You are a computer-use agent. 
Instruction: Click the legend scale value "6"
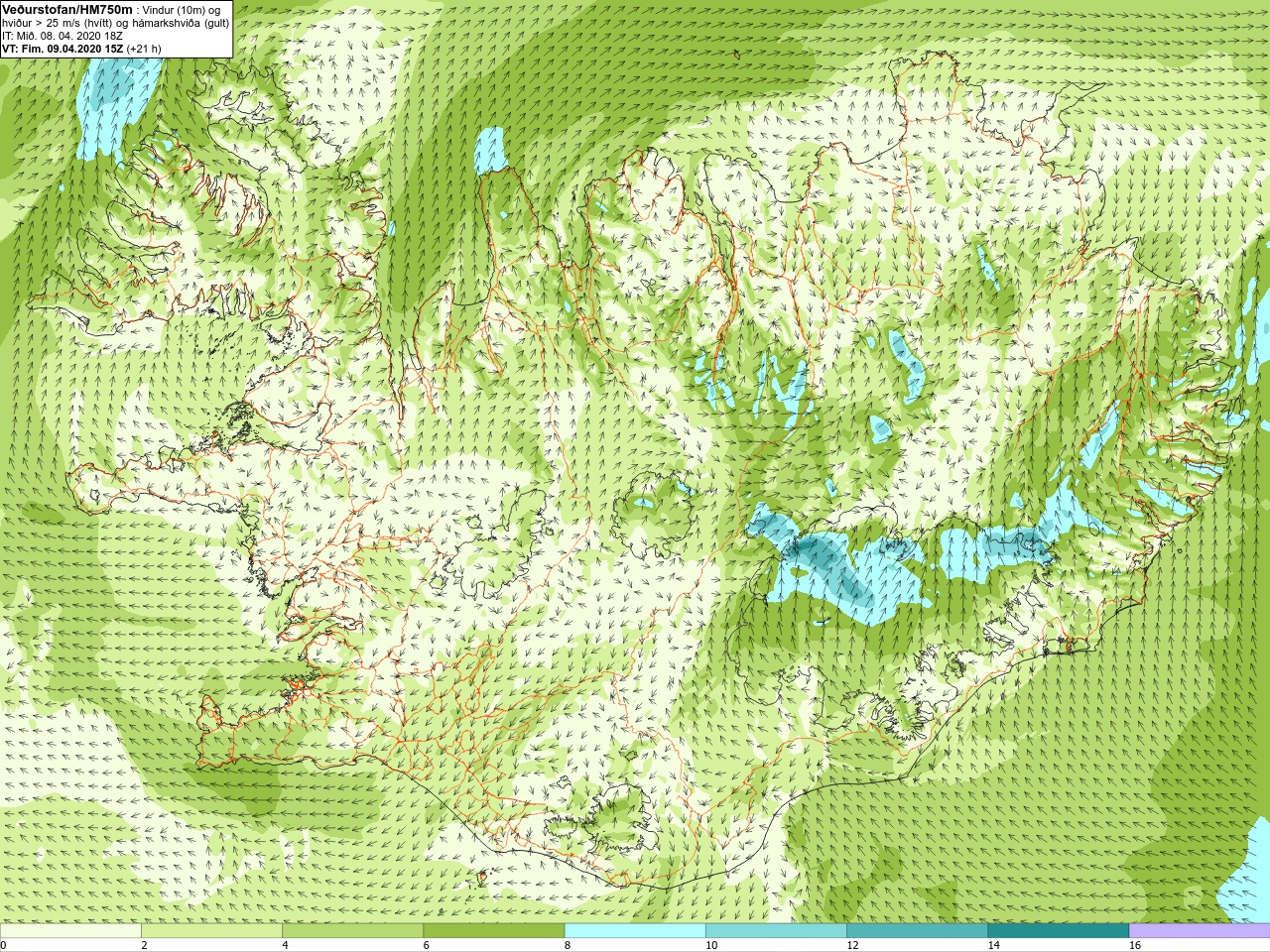click(x=426, y=945)
